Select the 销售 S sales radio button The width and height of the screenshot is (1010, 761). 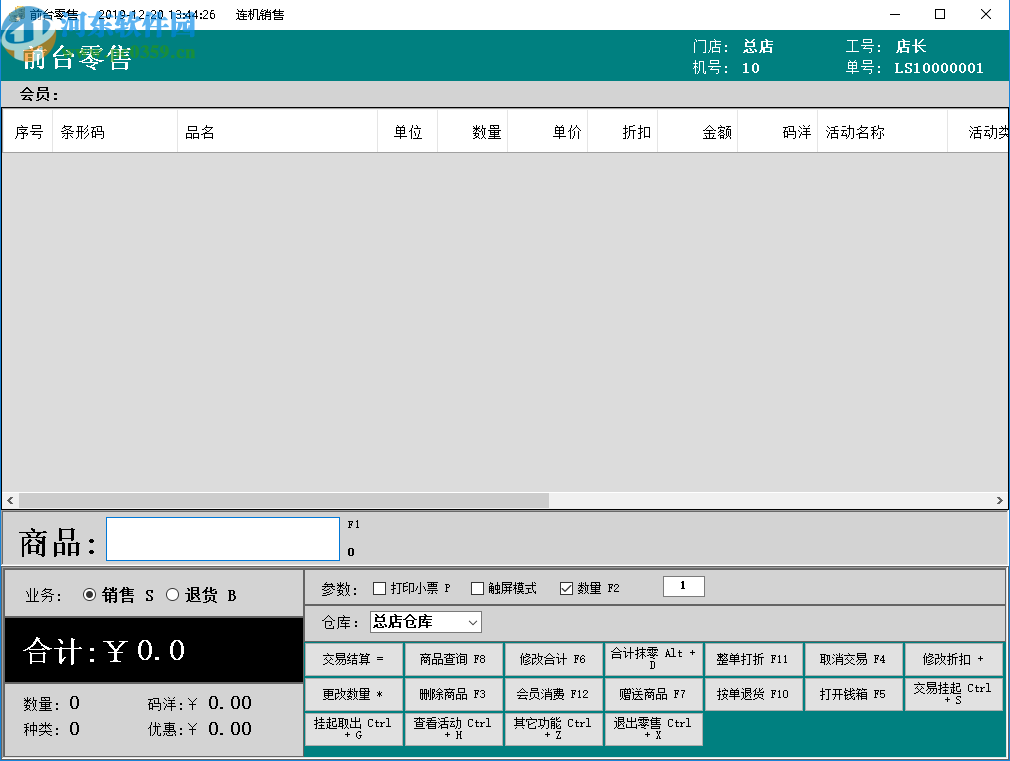90,593
